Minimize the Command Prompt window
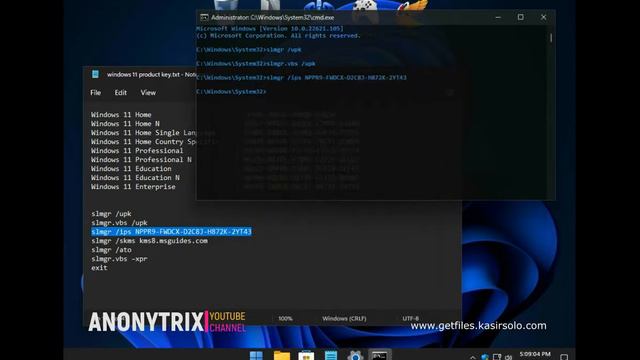Image resolution: width=640 pixels, height=360 pixels. (498, 17)
